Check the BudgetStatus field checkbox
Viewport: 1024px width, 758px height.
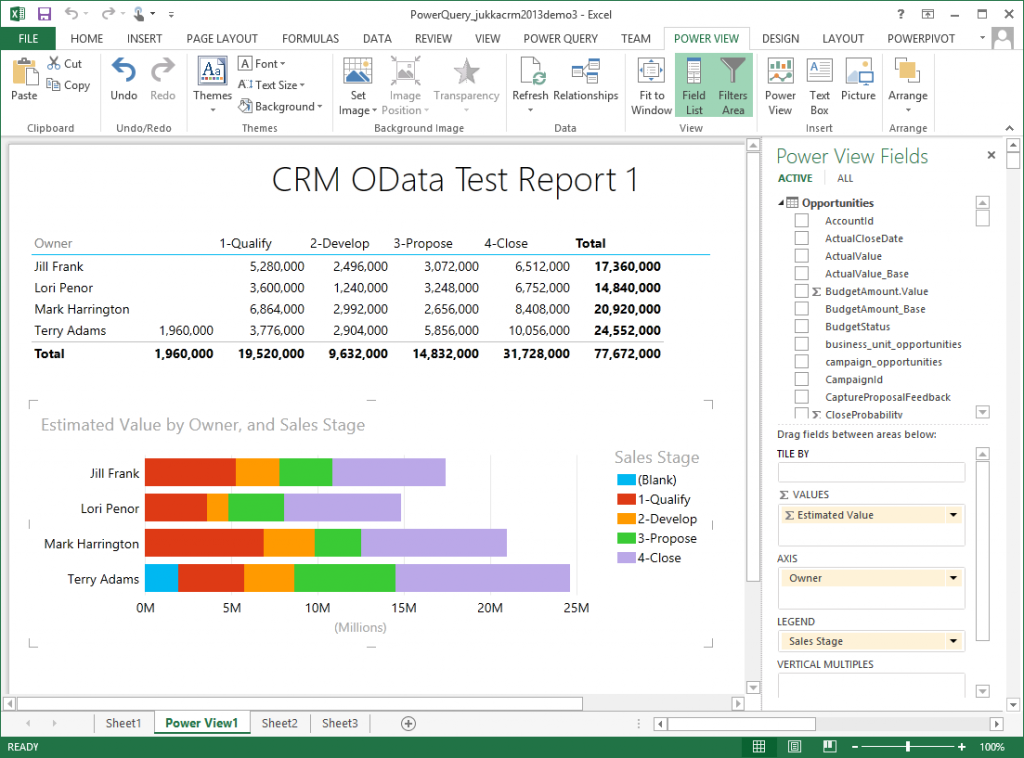coord(801,326)
